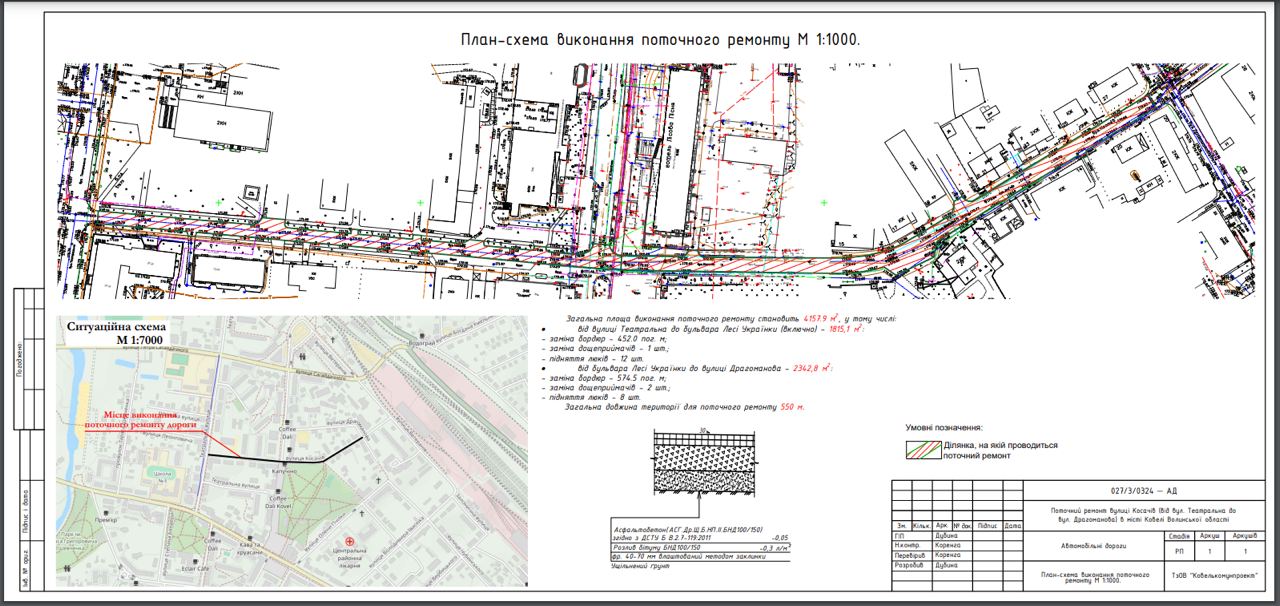Click the РП stage cell in title block
Screen dimensions: 1280x606
point(1178,551)
